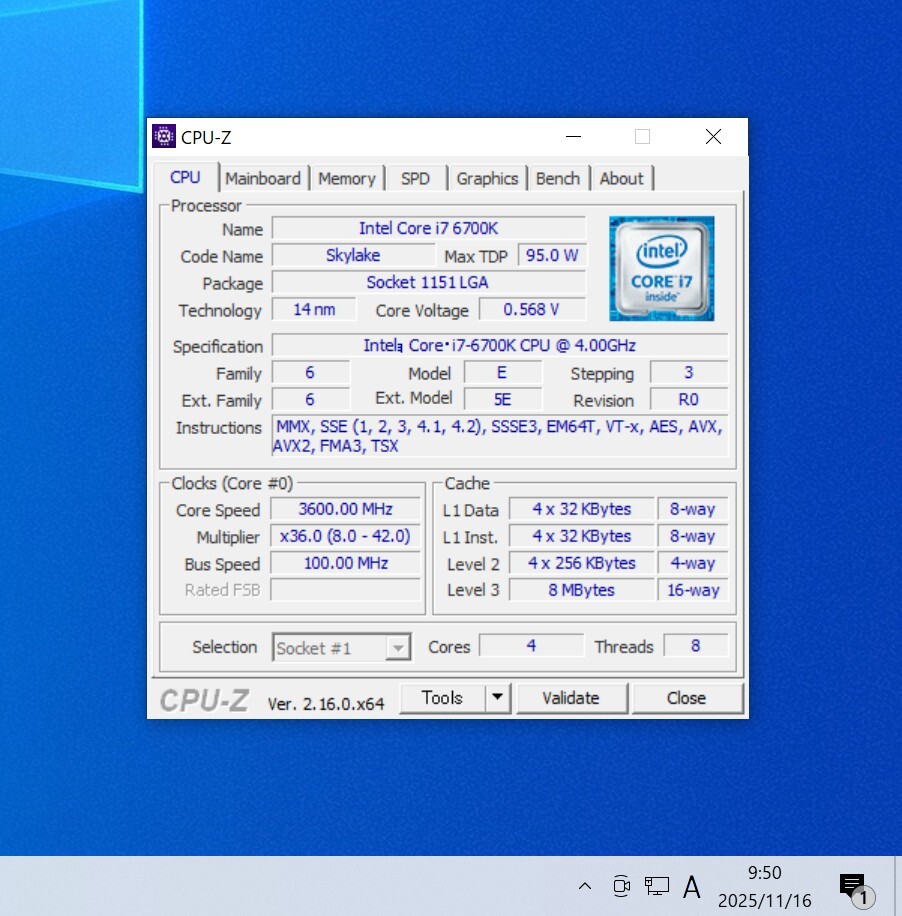The image size is (902, 916).
Task: Click the Close button at bottom right
Action: click(686, 698)
